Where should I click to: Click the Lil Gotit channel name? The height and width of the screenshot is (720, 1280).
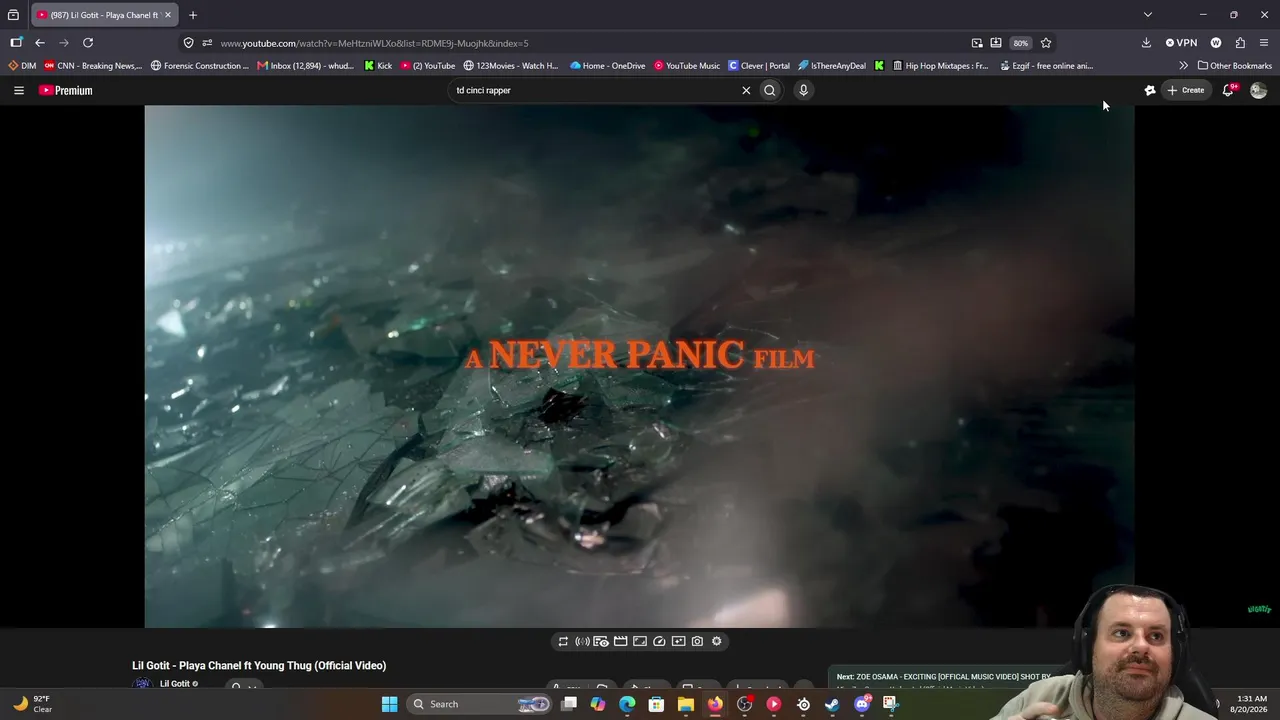[174, 684]
